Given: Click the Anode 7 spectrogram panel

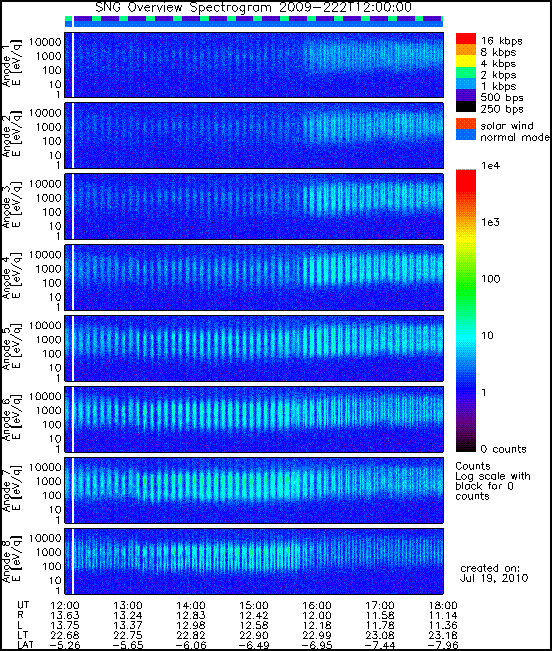Looking at the screenshot, I should click(x=254, y=490).
